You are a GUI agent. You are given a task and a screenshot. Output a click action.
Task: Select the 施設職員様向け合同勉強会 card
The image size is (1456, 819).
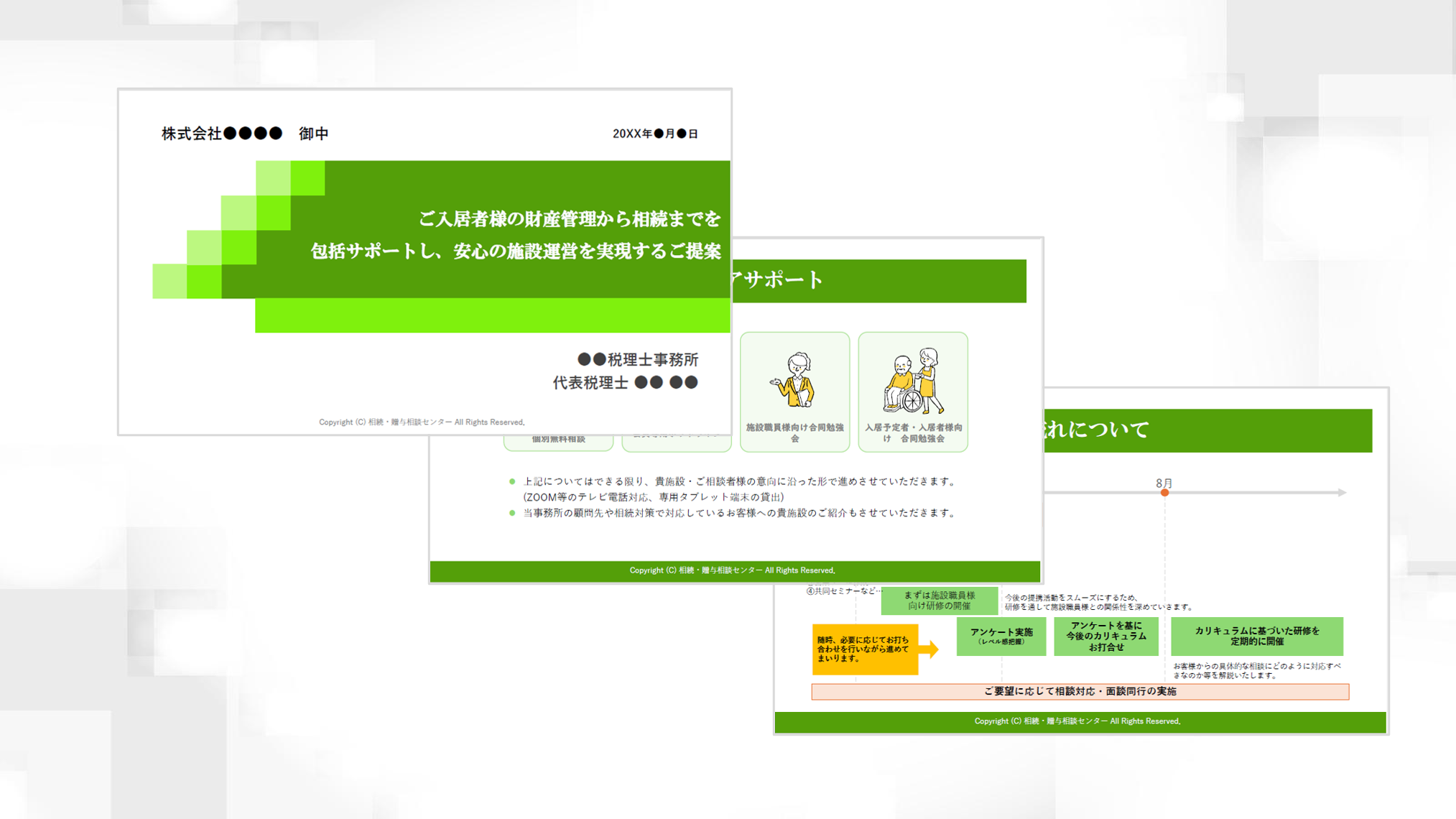794,432
